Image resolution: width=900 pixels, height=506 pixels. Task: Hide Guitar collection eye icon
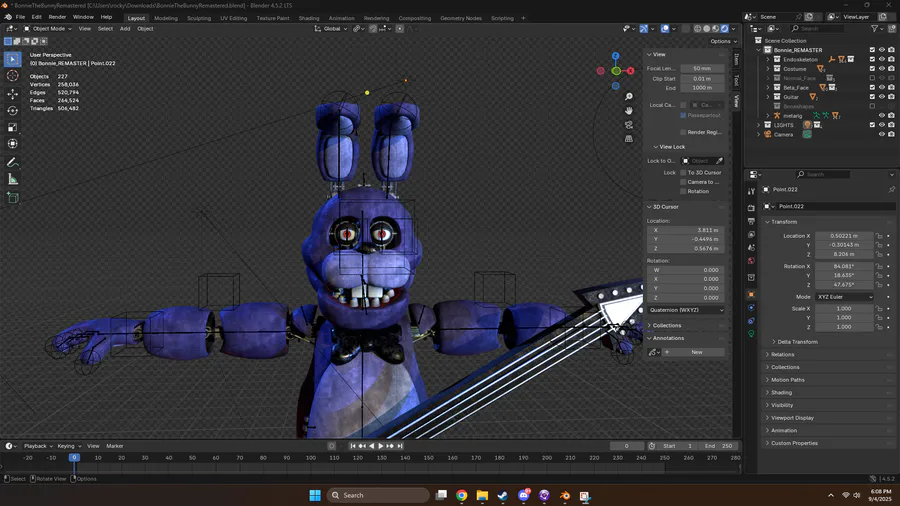tap(882, 97)
